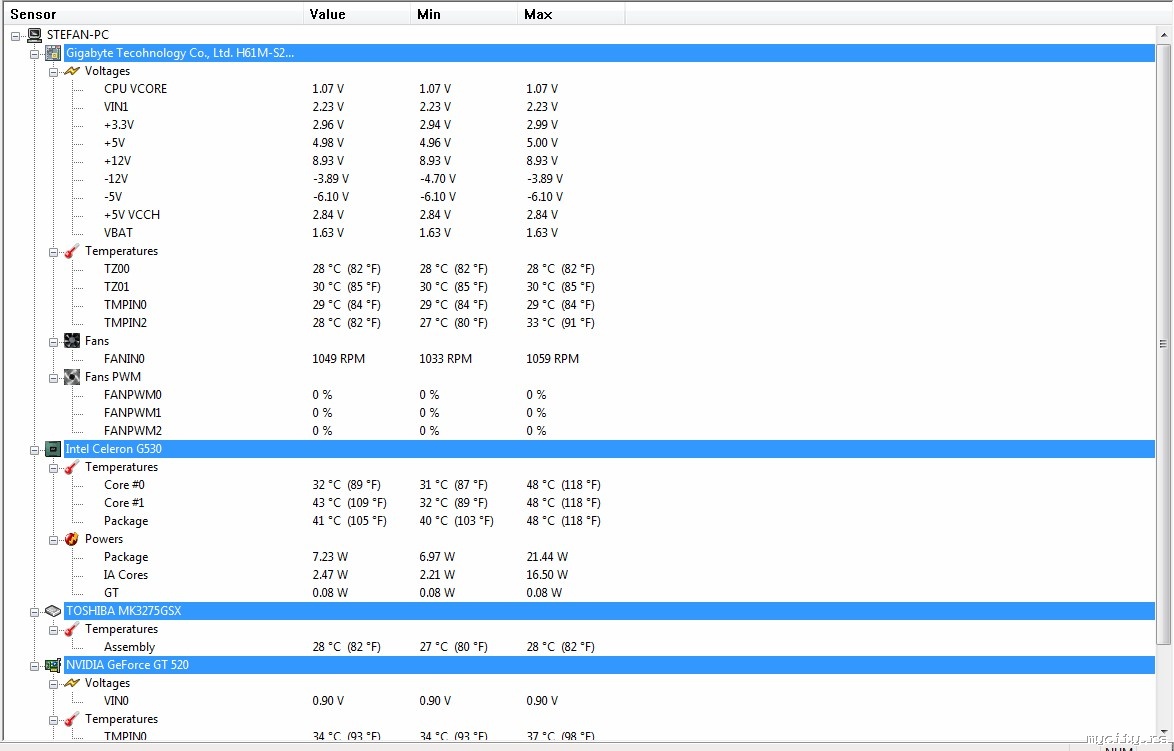The image size is (1174, 751).
Task: Click the Powers flame icon
Action: point(72,539)
